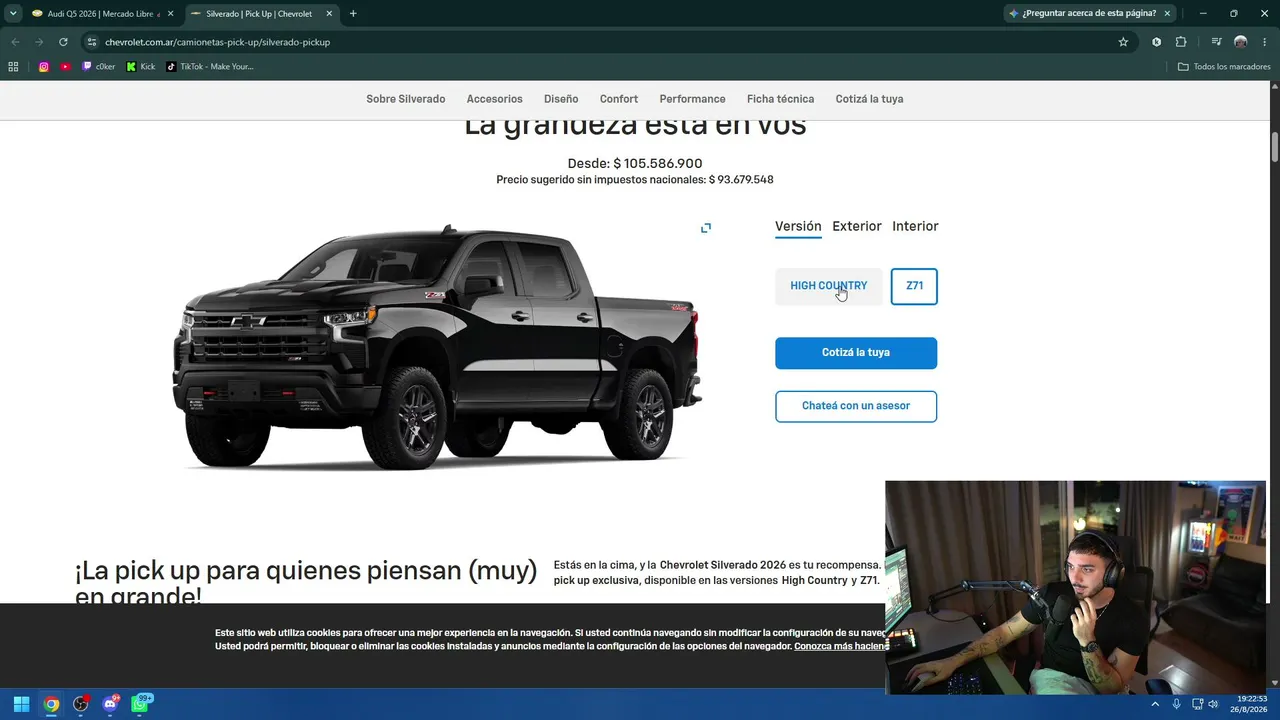The image size is (1280, 720).
Task: Go to Ficha técnica section
Action: pyautogui.click(x=780, y=99)
